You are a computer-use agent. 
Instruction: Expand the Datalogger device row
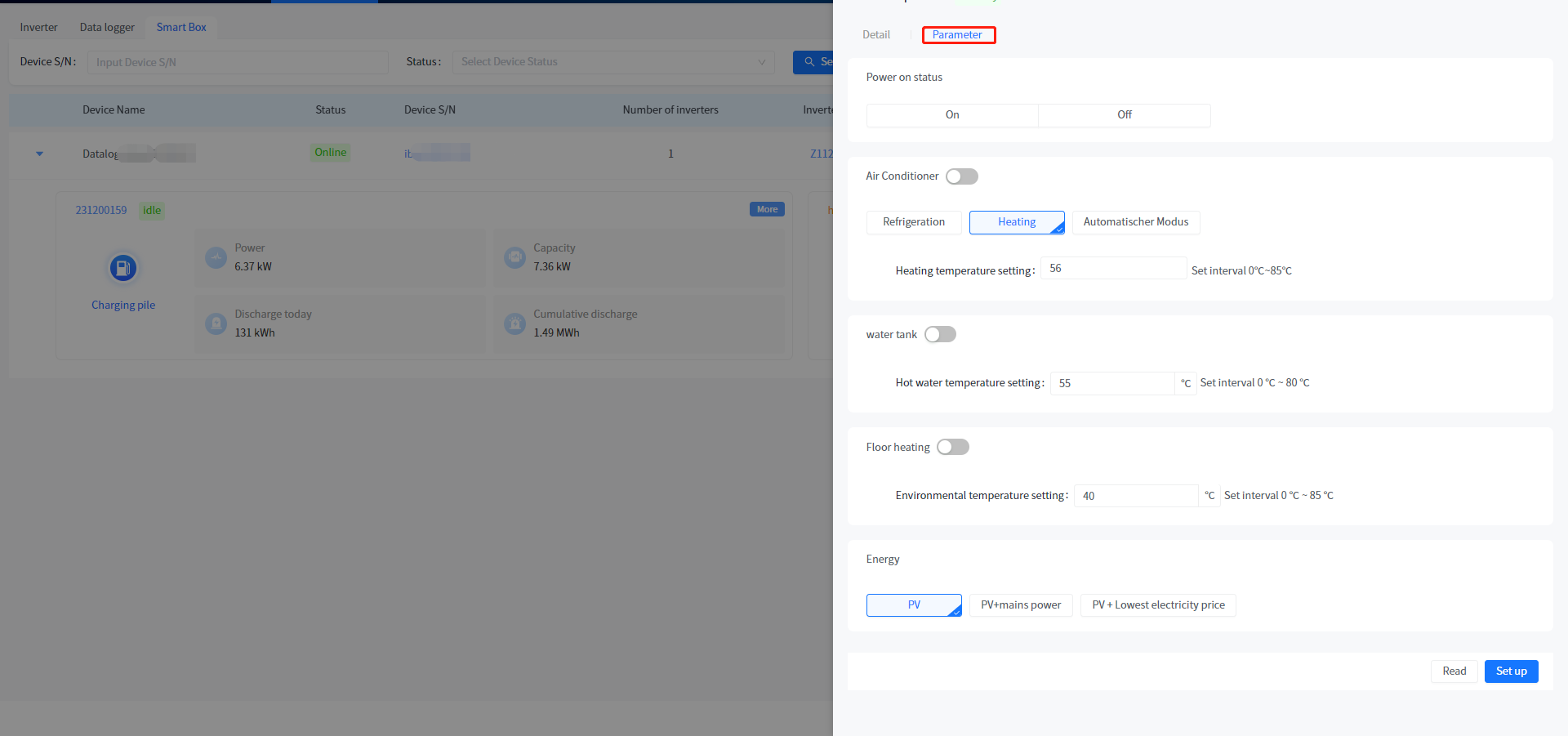39,154
